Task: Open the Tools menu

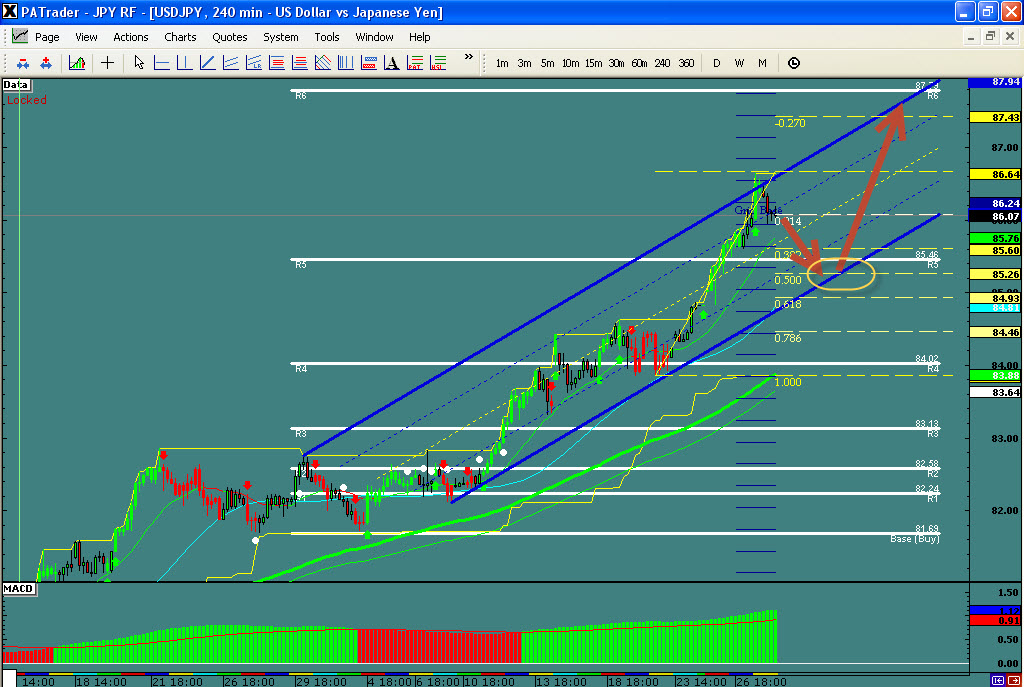Action: [327, 37]
